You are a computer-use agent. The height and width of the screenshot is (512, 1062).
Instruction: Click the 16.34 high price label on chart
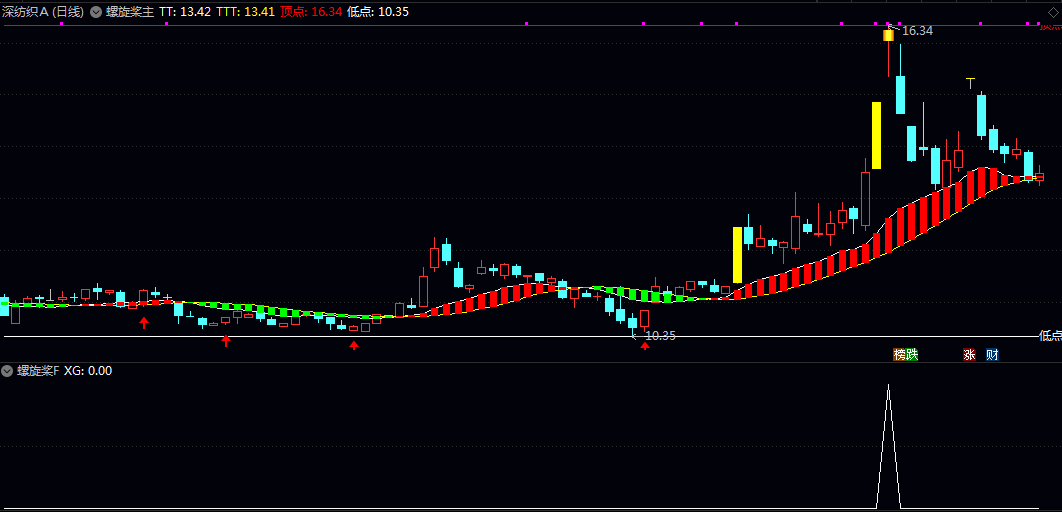(918, 30)
